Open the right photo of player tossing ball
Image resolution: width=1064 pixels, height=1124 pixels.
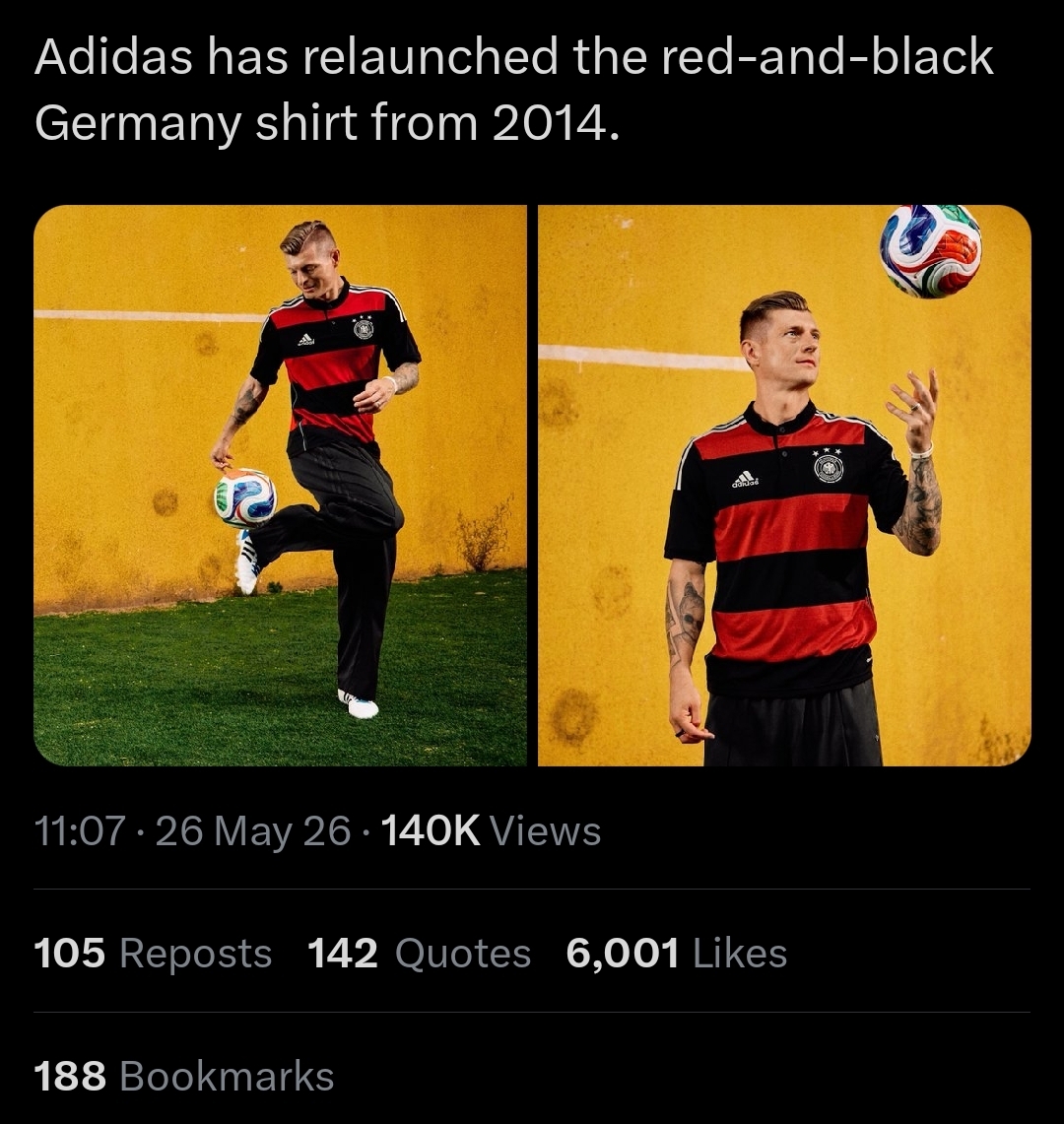(x=784, y=486)
